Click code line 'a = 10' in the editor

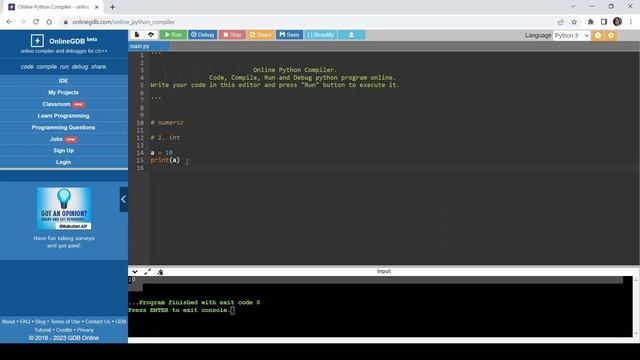click(162, 153)
